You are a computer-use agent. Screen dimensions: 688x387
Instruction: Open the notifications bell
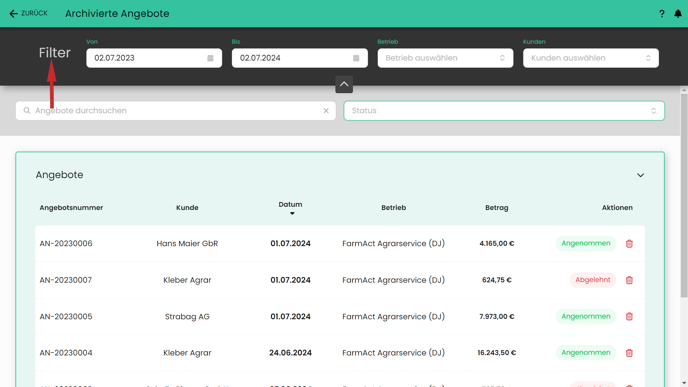tap(678, 14)
